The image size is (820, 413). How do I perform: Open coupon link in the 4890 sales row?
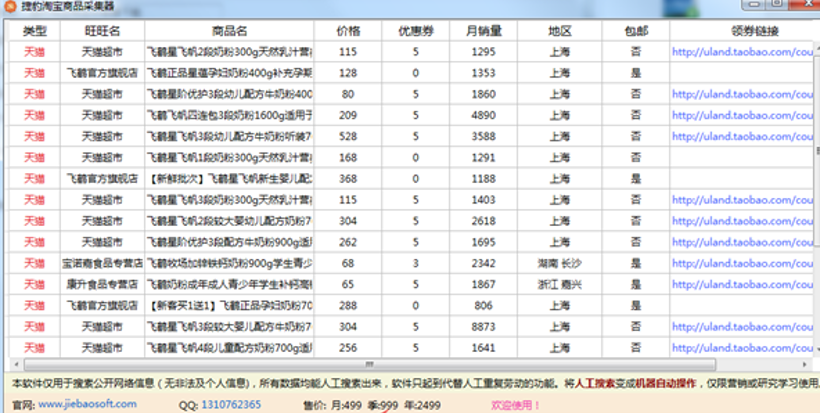coord(743,115)
